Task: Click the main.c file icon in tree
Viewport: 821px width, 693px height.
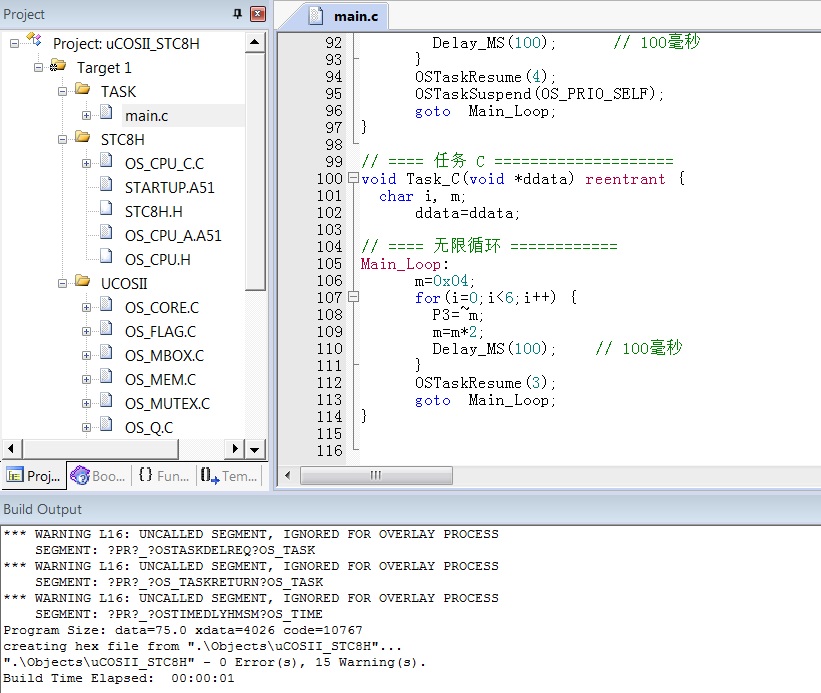Action: click(x=106, y=113)
